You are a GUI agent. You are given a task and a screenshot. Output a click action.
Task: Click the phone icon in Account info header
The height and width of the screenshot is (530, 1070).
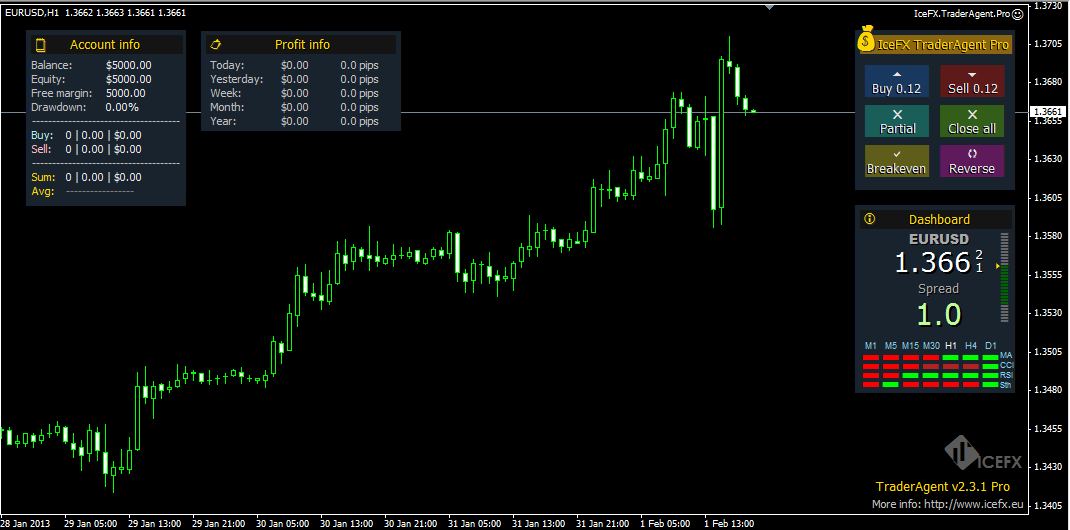pos(40,45)
